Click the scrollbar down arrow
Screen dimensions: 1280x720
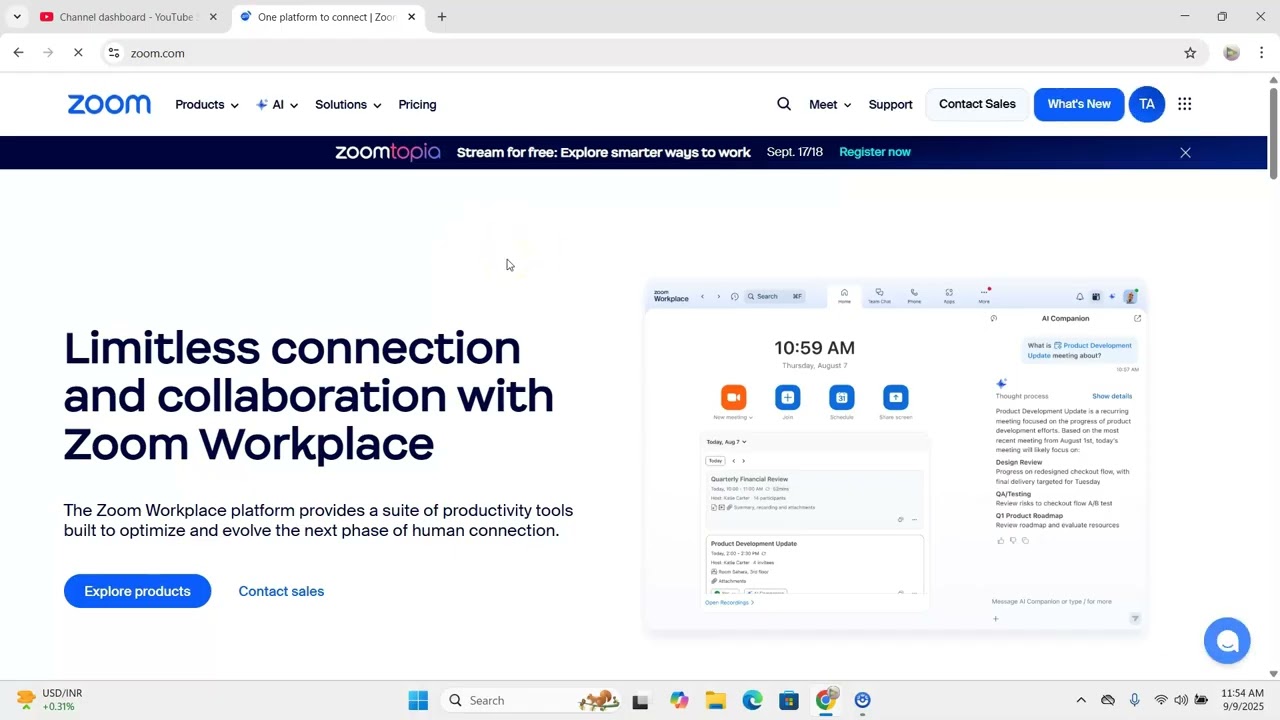[x=1273, y=674]
